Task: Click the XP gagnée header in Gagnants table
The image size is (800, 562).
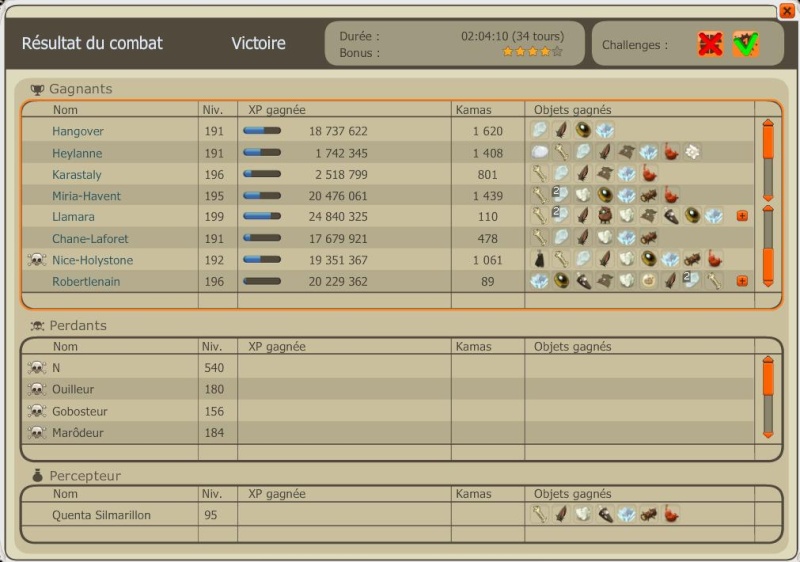Action: pyautogui.click(x=277, y=110)
